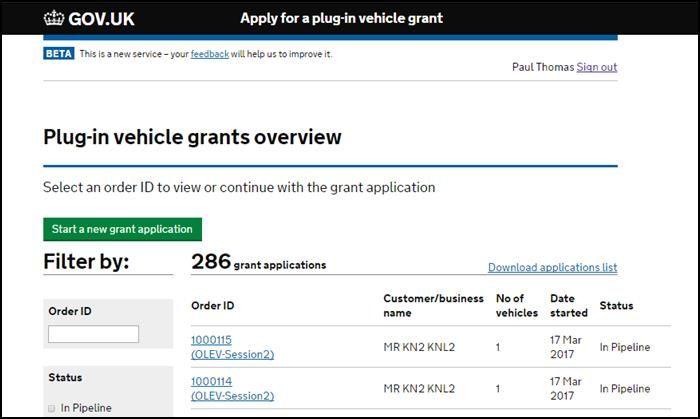700x419 pixels.
Task: Click the Order ID column header
Action: [212, 305]
